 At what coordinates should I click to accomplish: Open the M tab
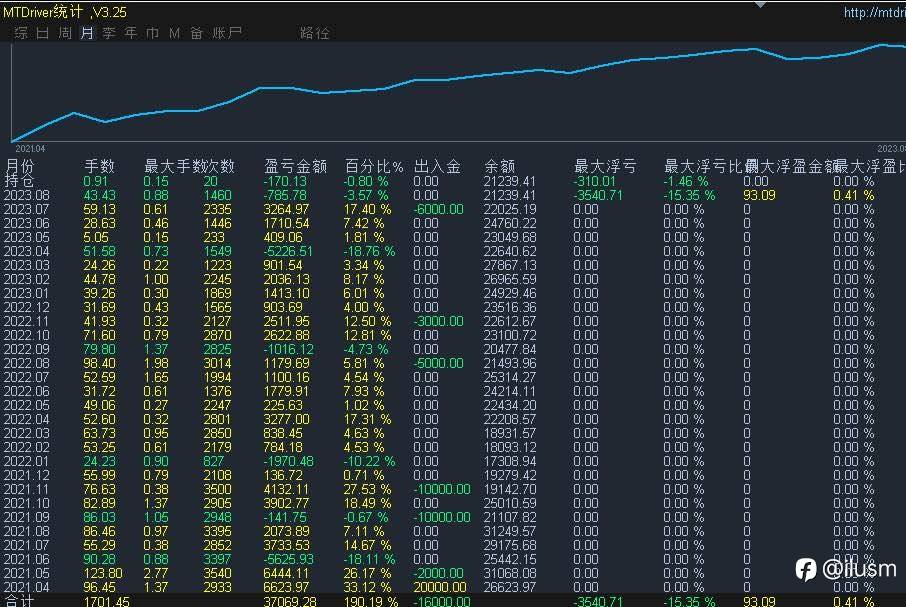pyautogui.click(x=174, y=33)
